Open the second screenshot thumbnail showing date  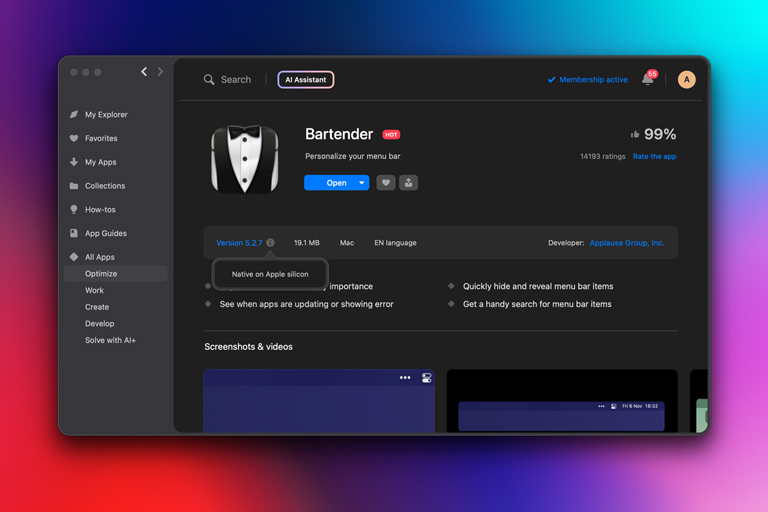[x=562, y=401]
